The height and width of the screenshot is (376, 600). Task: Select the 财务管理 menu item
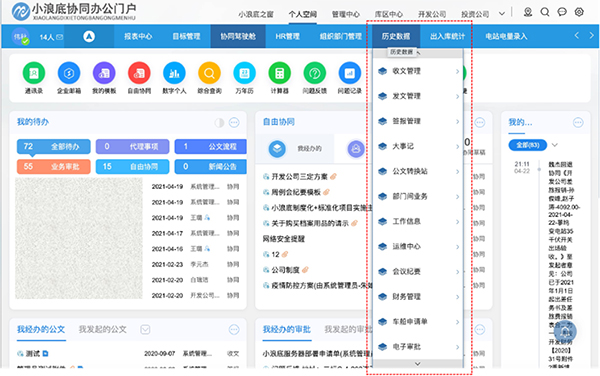tap(418, 297)
